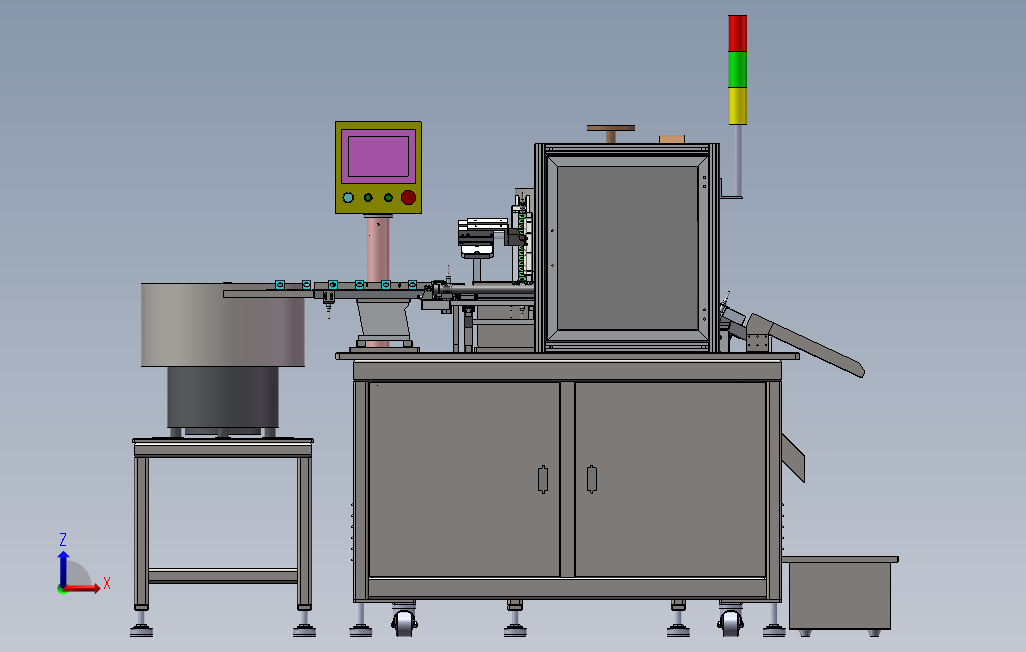Click the left cabinet door handle
The height and width of the screenshot is (652, 1026).
pyautogui.click(x=542, y=479)
